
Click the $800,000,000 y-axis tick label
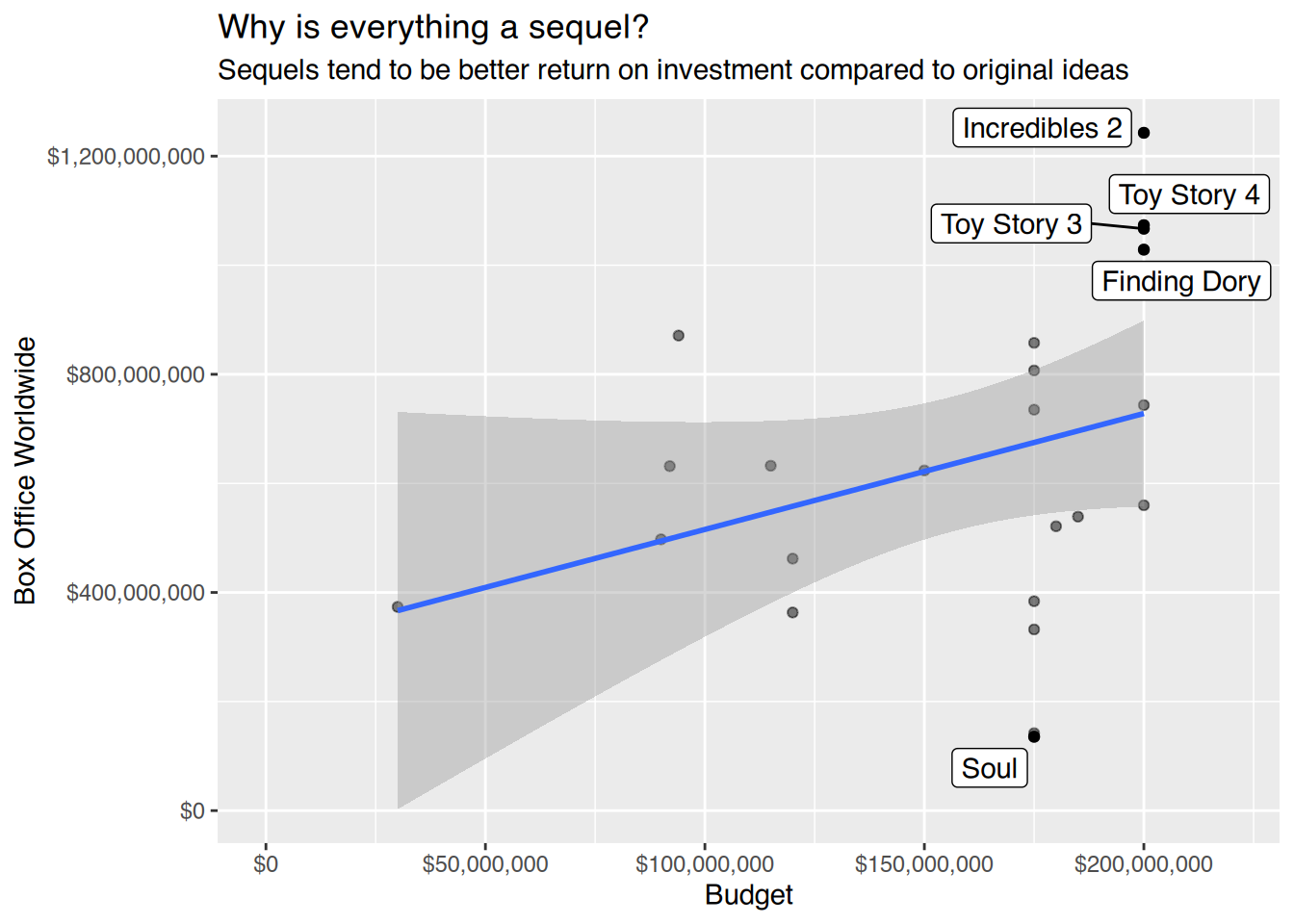(x=136, y=374)
